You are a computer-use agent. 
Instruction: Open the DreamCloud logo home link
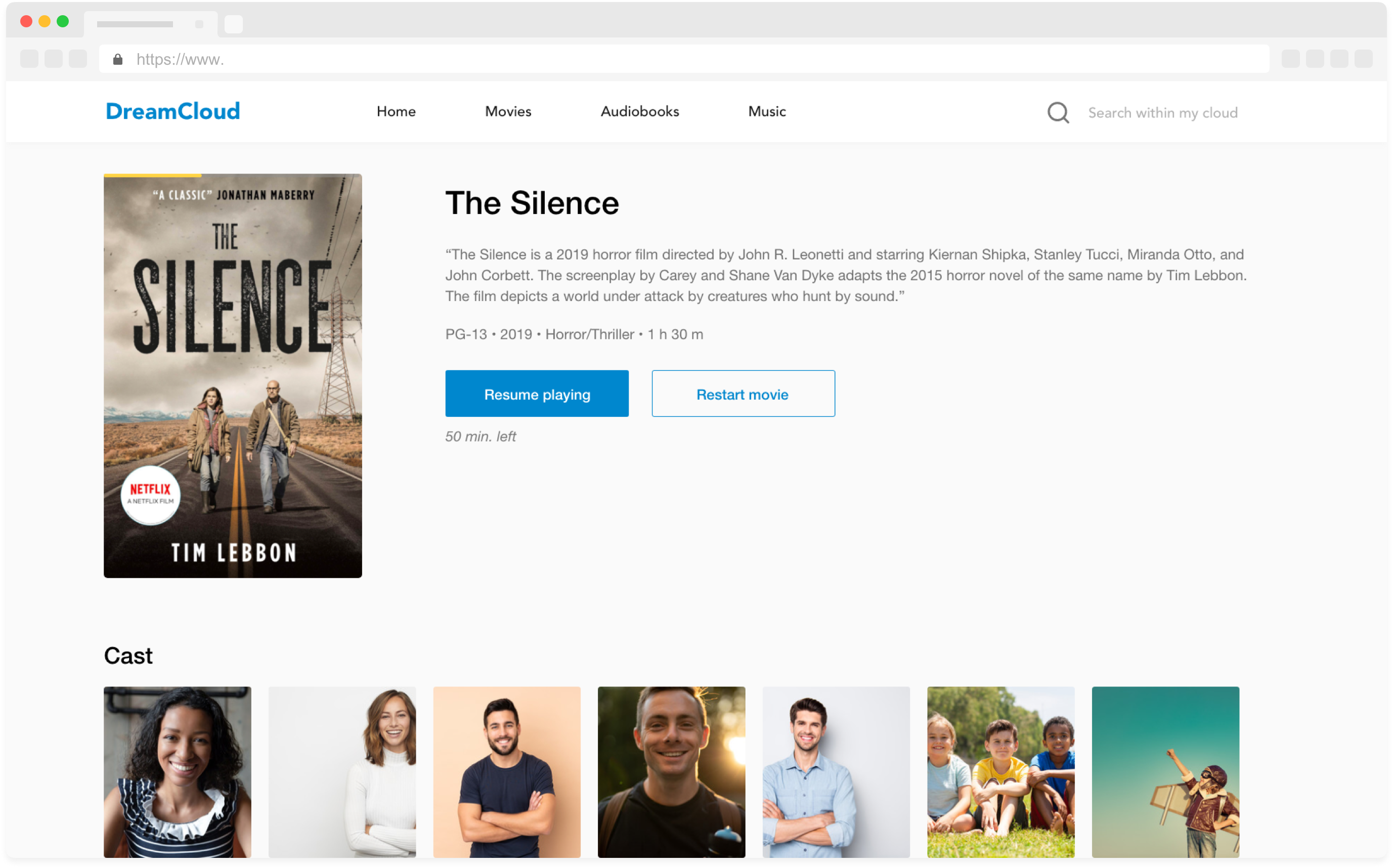pyautogui.click(x=173, y=111)
